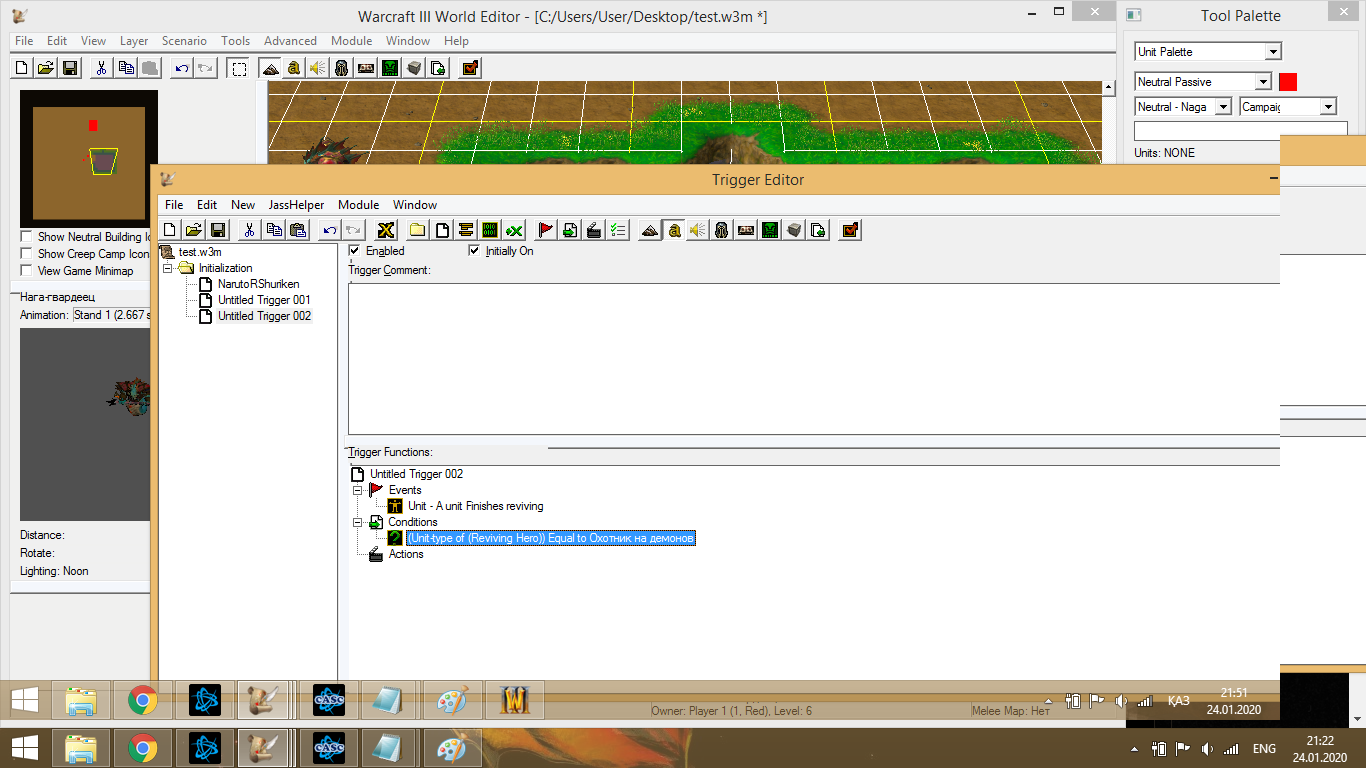Open Object Manager from Trigger Editor toolbar
Image resolution: width=1366 pixels, height=768 pixels.
click(794, 230)
